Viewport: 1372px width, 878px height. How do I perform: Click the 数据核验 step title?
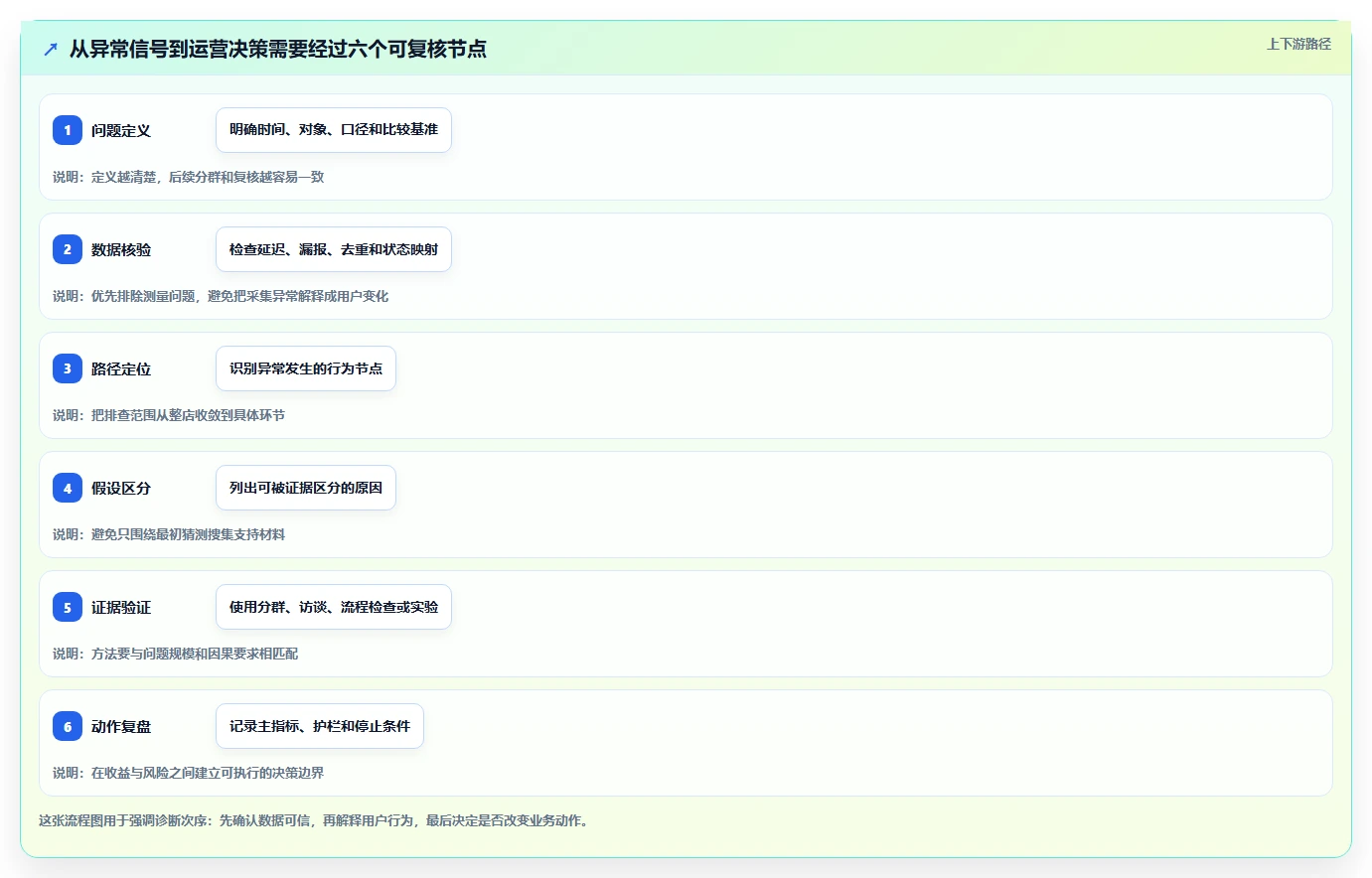pos(121,249)
